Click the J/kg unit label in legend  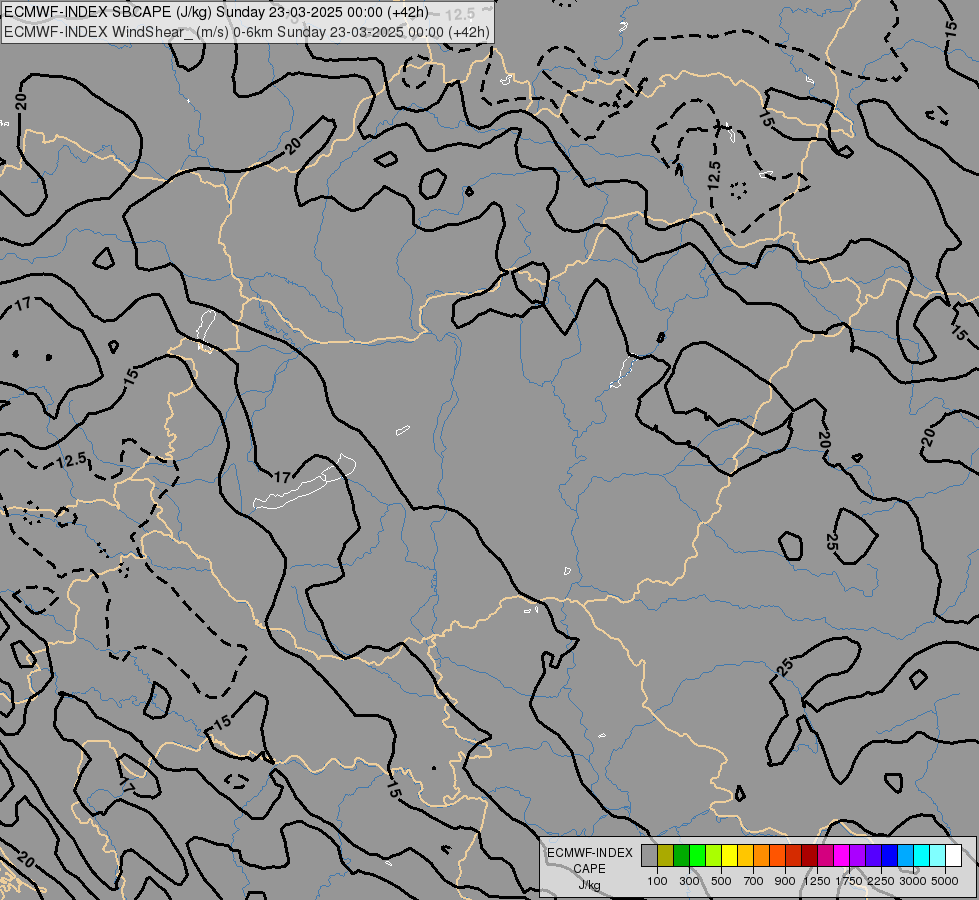coord(589,885)
